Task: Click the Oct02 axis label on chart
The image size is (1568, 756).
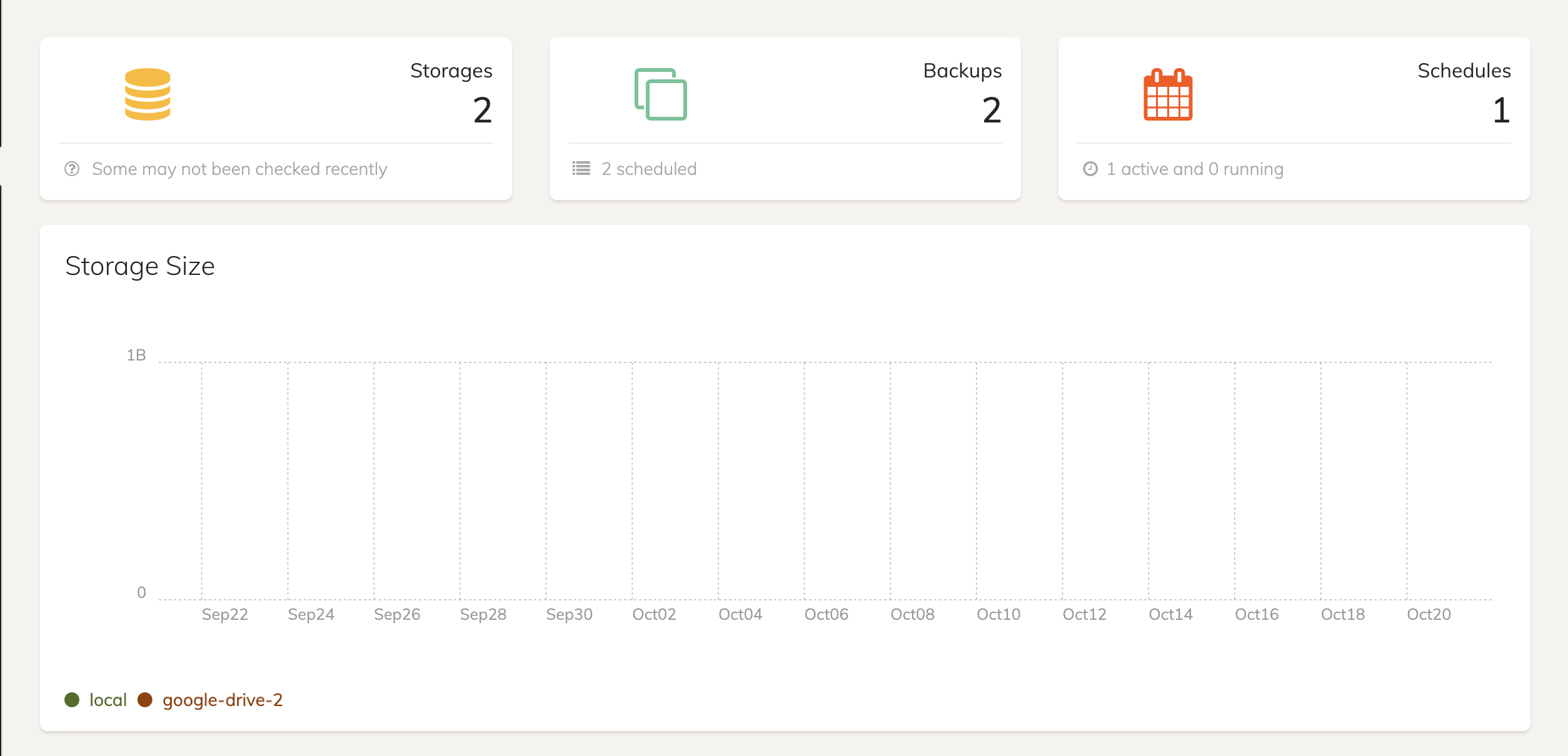Action: click(654, 614)
